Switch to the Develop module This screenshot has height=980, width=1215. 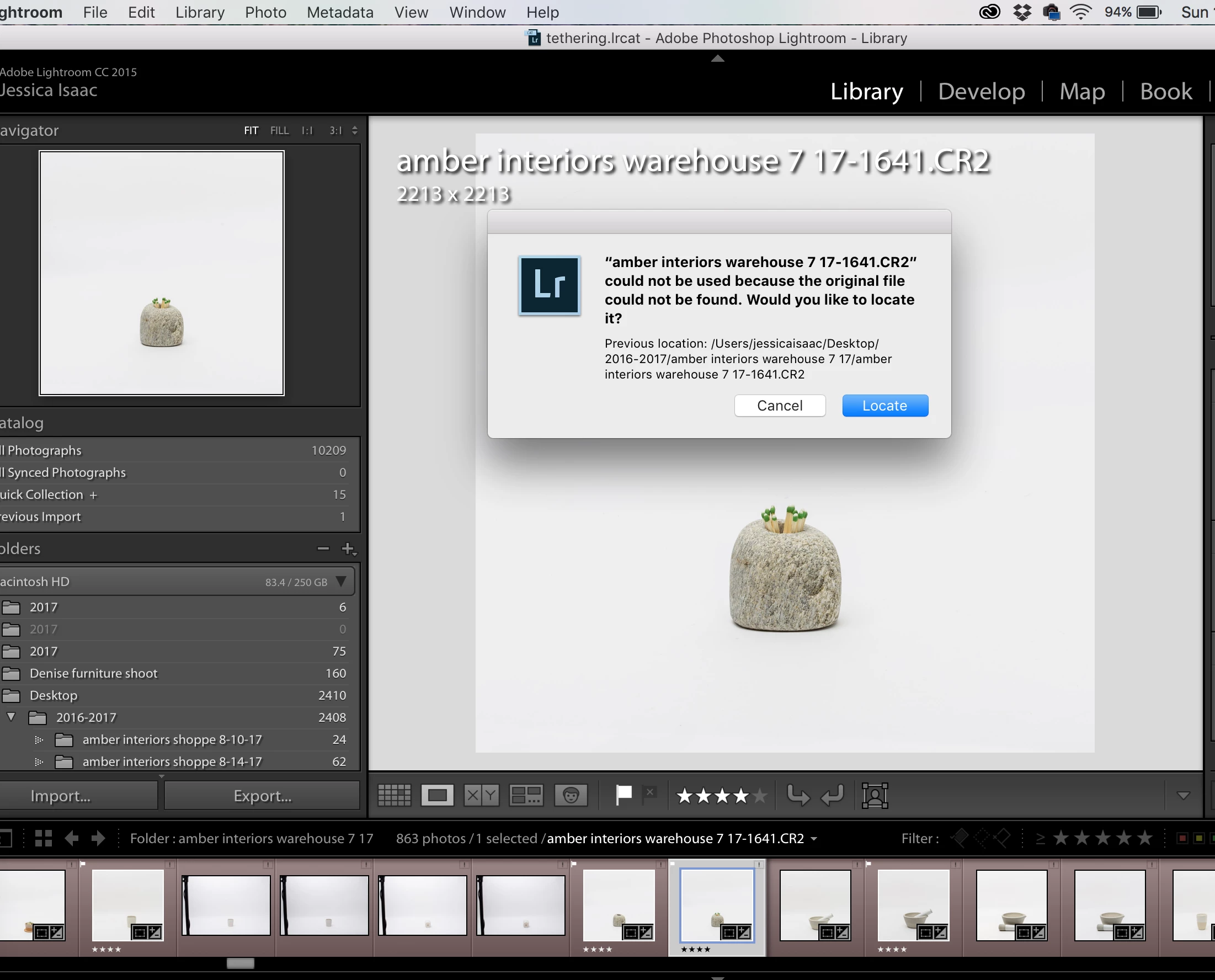click(981, 92)
